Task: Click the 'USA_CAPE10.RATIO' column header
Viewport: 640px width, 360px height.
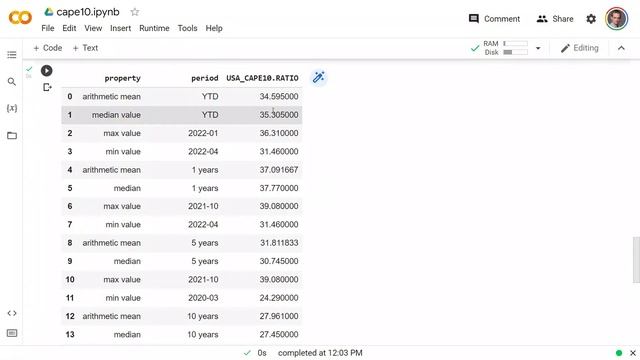Action: point(262,78)
